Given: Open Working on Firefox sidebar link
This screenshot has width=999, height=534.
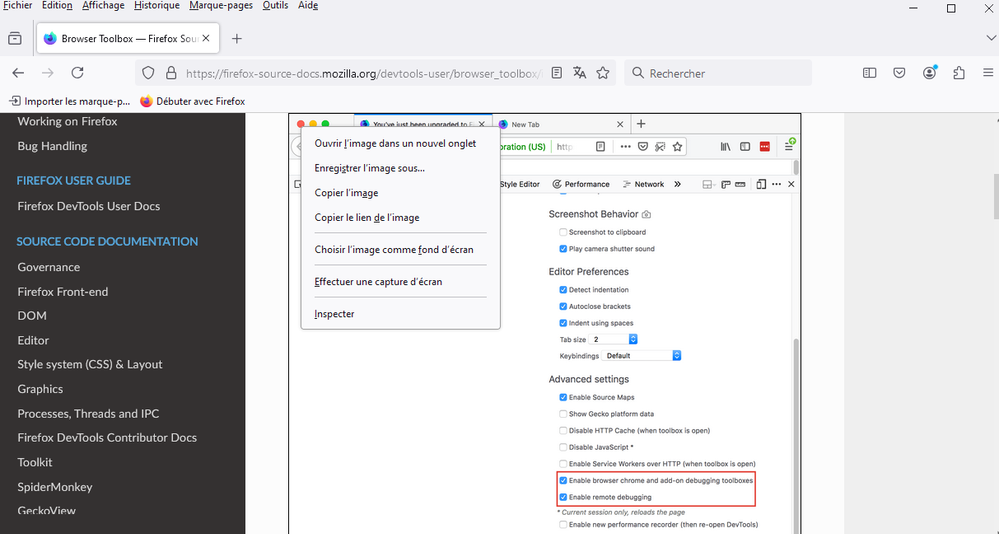Looking at the screenshot, I should tap(68, 121).
